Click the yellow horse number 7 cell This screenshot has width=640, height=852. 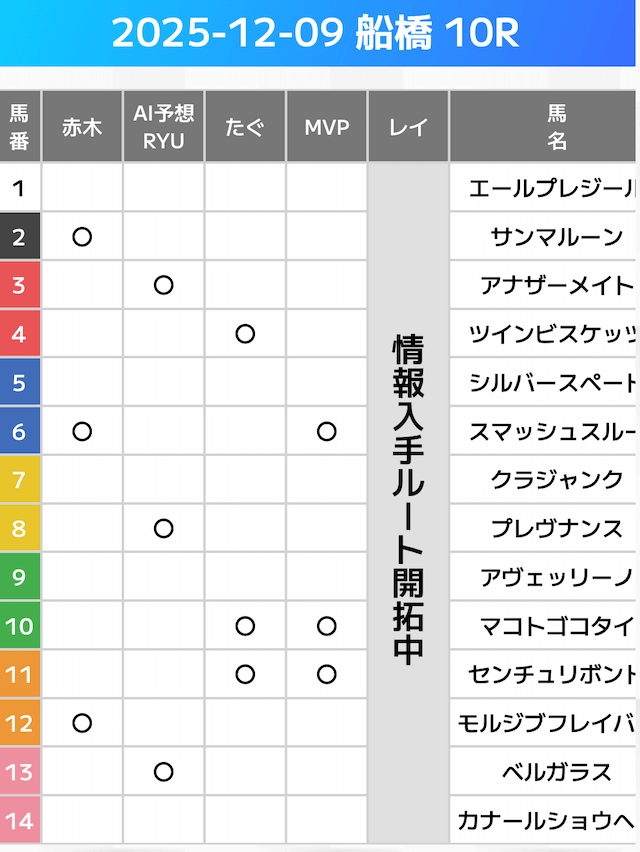pos(20,480)
